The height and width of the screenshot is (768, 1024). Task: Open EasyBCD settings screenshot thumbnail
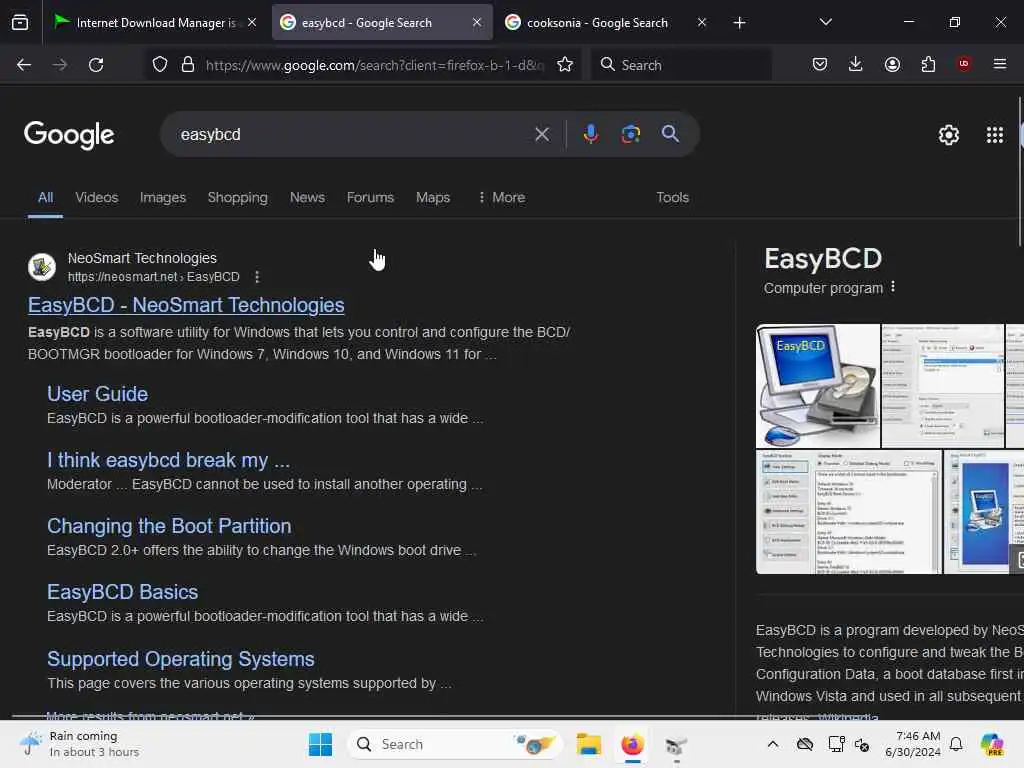pos(942,385)
